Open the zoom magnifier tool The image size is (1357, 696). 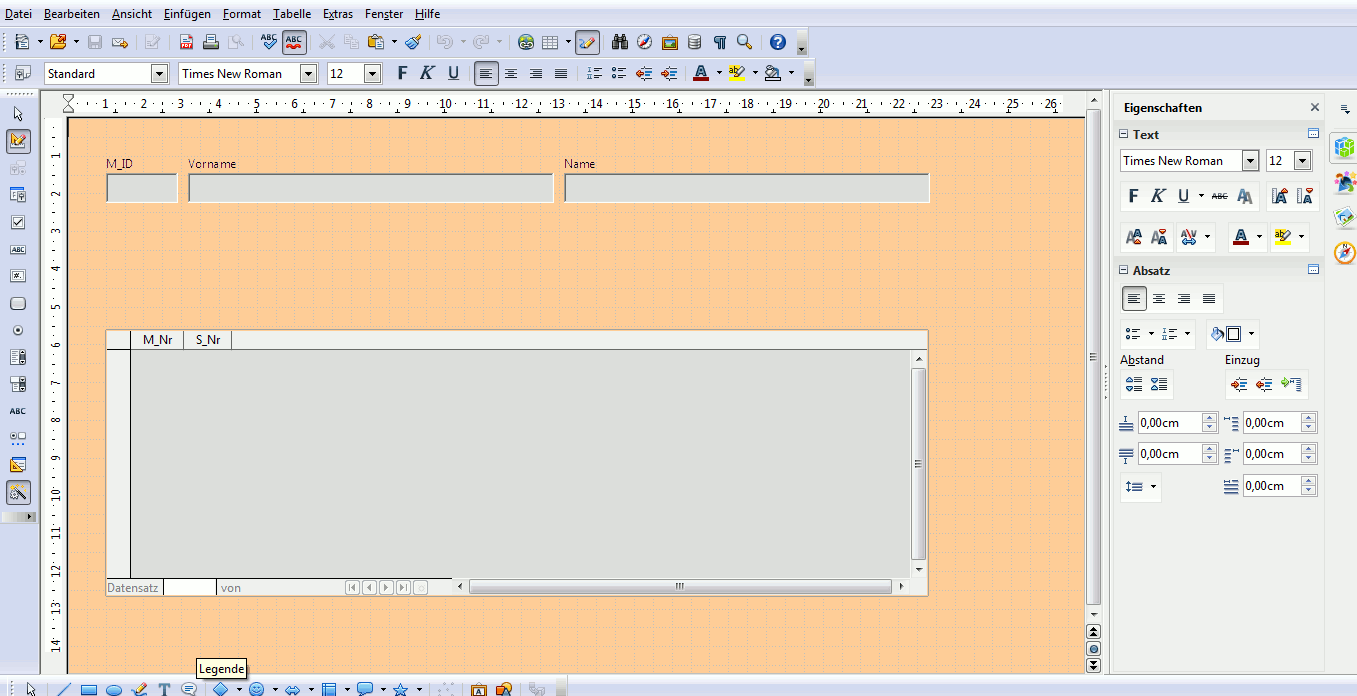pos(744,42)
